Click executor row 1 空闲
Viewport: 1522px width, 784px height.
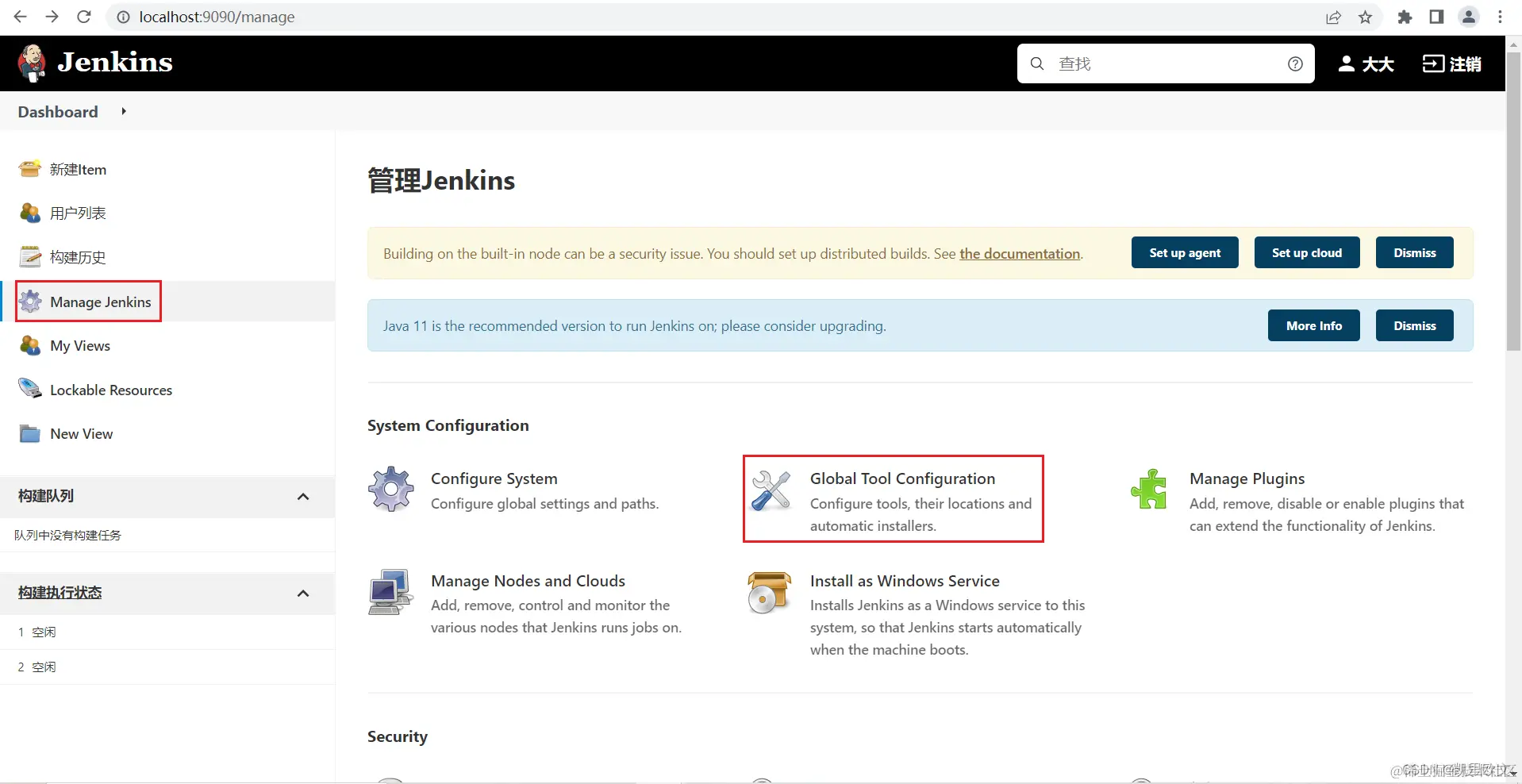[167, 632]
